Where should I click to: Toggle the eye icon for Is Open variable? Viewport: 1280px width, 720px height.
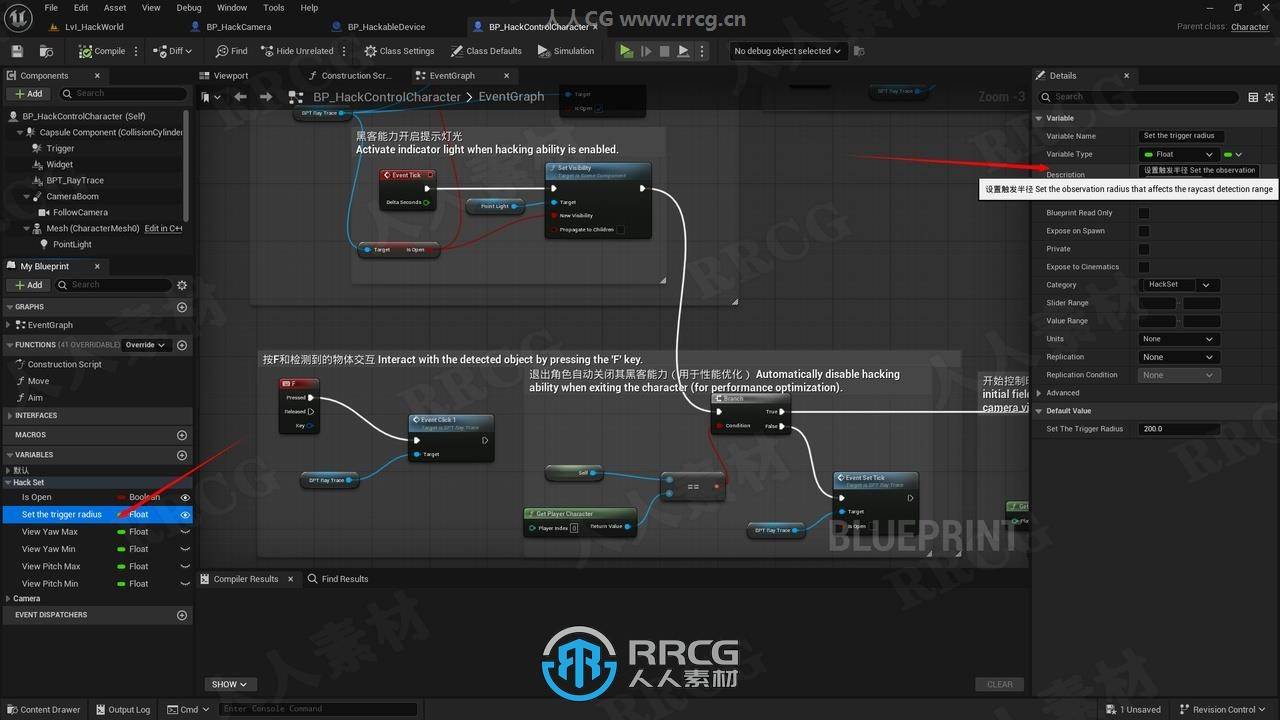[185, 497]
